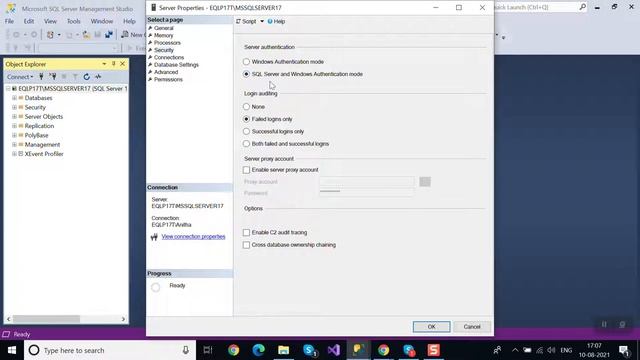Expand the PolyBase node
Image resolution: width=640 pixels, height=360 pixels.
point(14,136)
